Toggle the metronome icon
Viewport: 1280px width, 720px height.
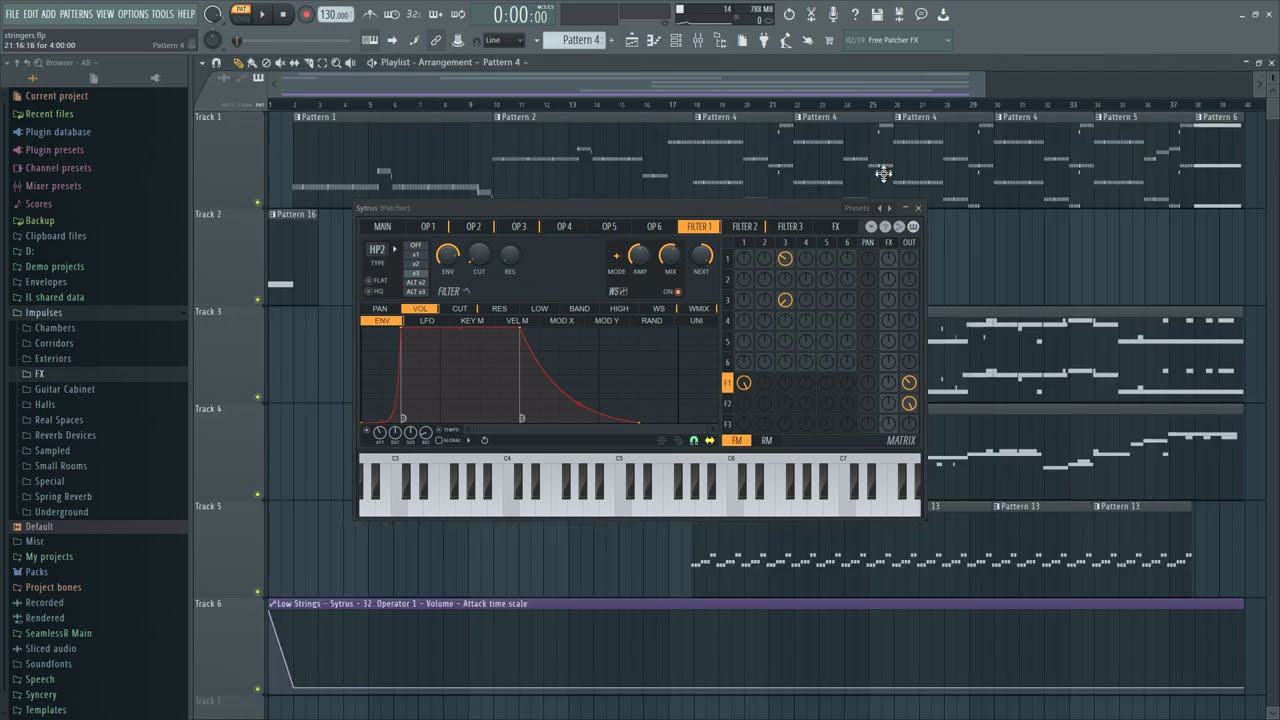[x=370, y=14]
